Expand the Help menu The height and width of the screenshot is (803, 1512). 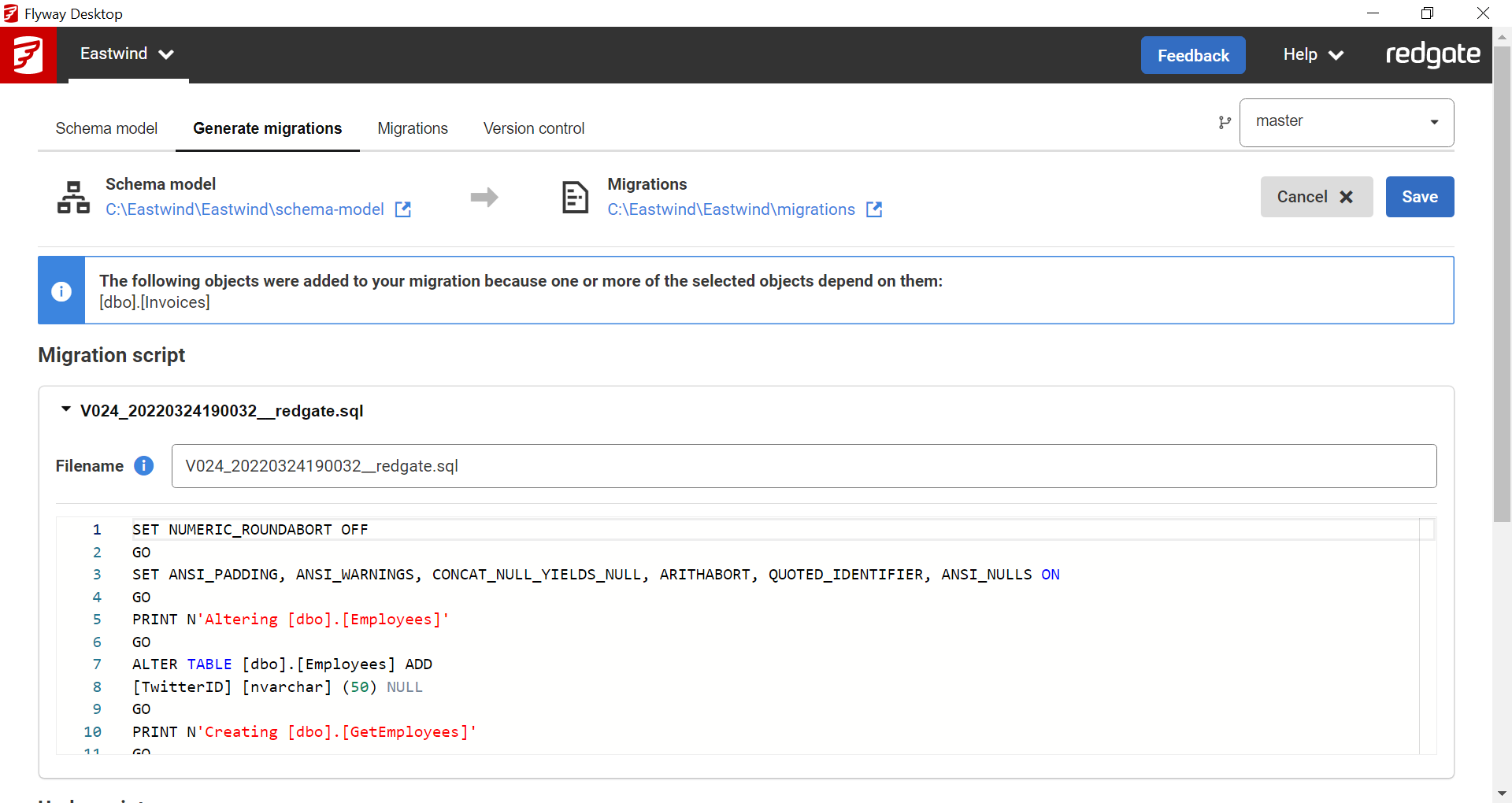pyautogui.click(x=1312, y=55)
